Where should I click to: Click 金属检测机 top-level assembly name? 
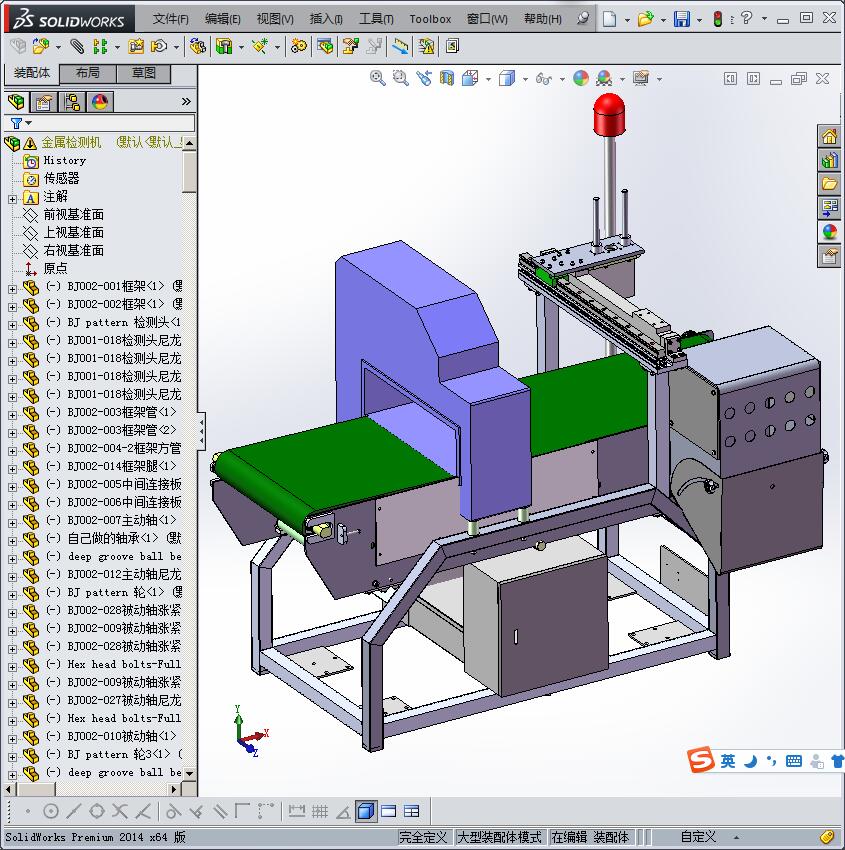click(x=71, y=142)
